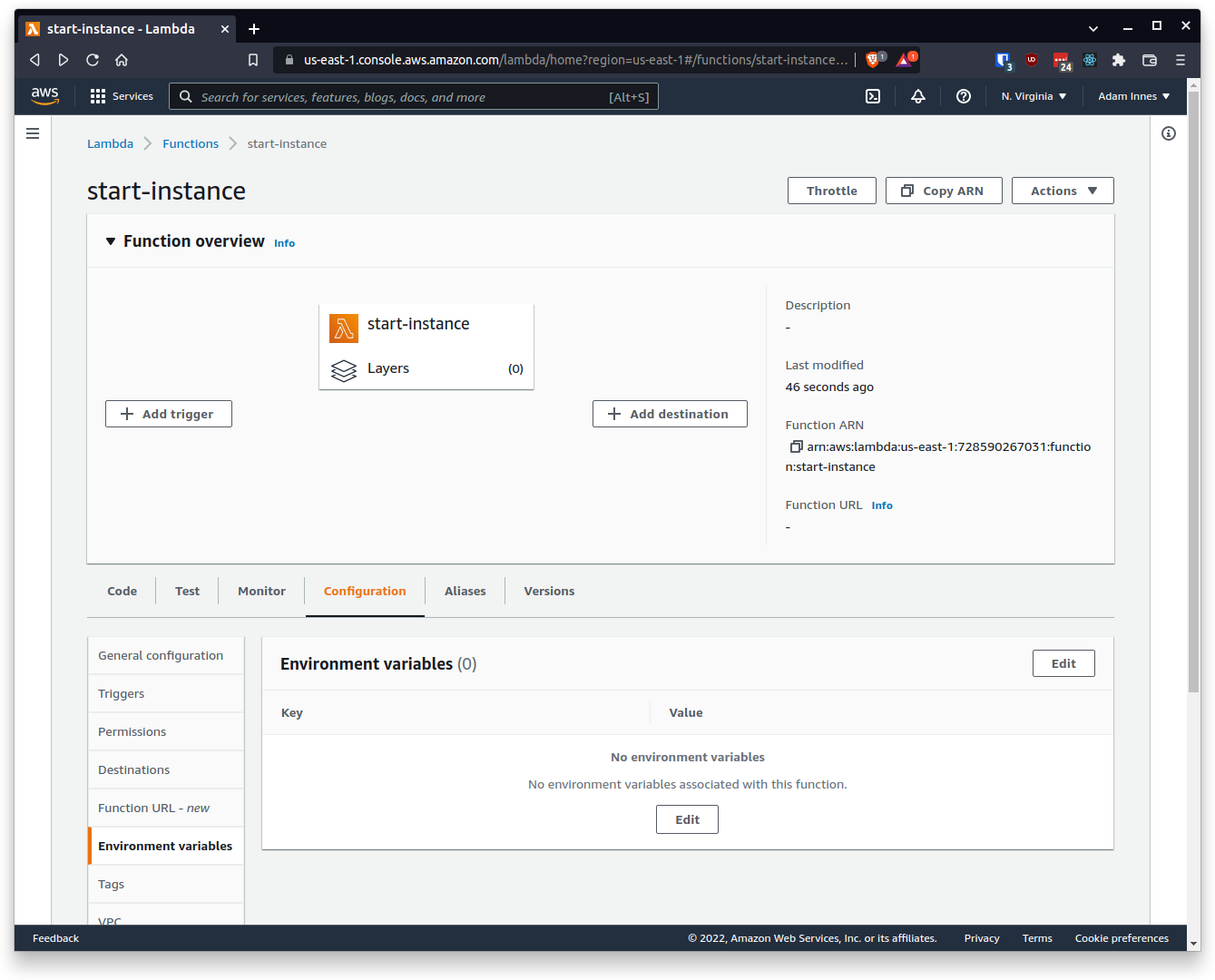The width and height of the screenshot is (1215, 980).
Task: Open the N. Virginia region dropdown
Action: [1034, 96]
